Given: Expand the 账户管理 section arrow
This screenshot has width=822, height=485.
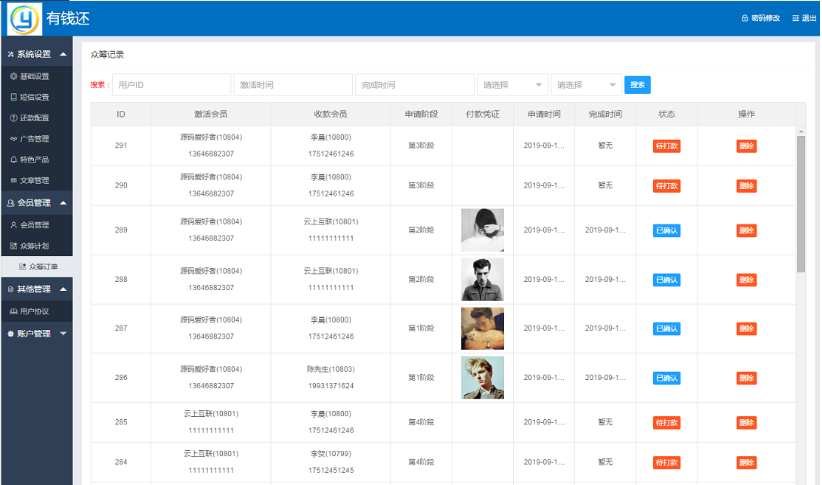Looking at the screenshot, I should pyautogui.click(x=63, y=333).
